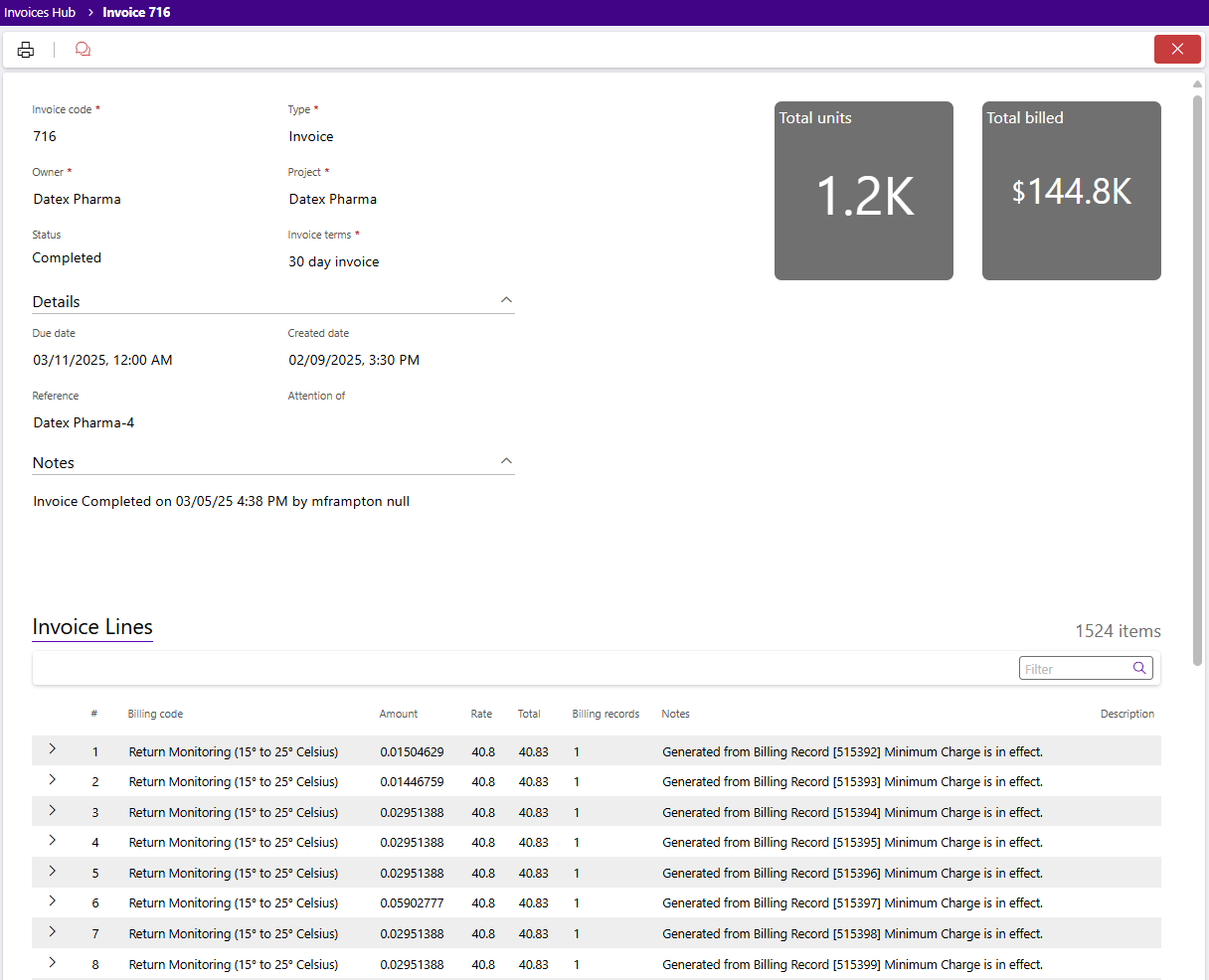1209x980 pixels.
Task: Sort by the Amount column header
Action: pyautogui.click(x=398, y=714)
